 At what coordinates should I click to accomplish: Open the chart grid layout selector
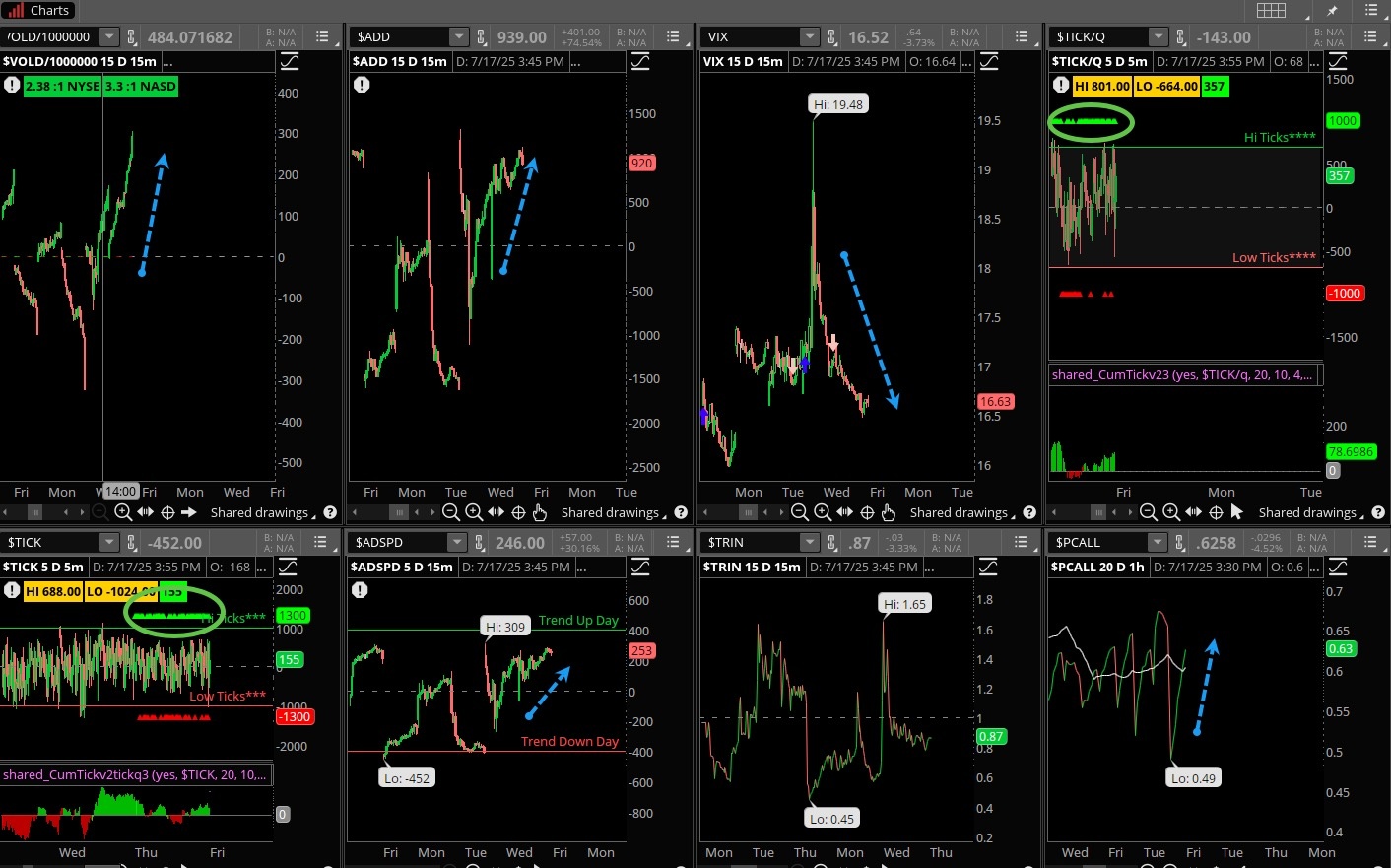pyautogui.click(x=1271, y=11)
